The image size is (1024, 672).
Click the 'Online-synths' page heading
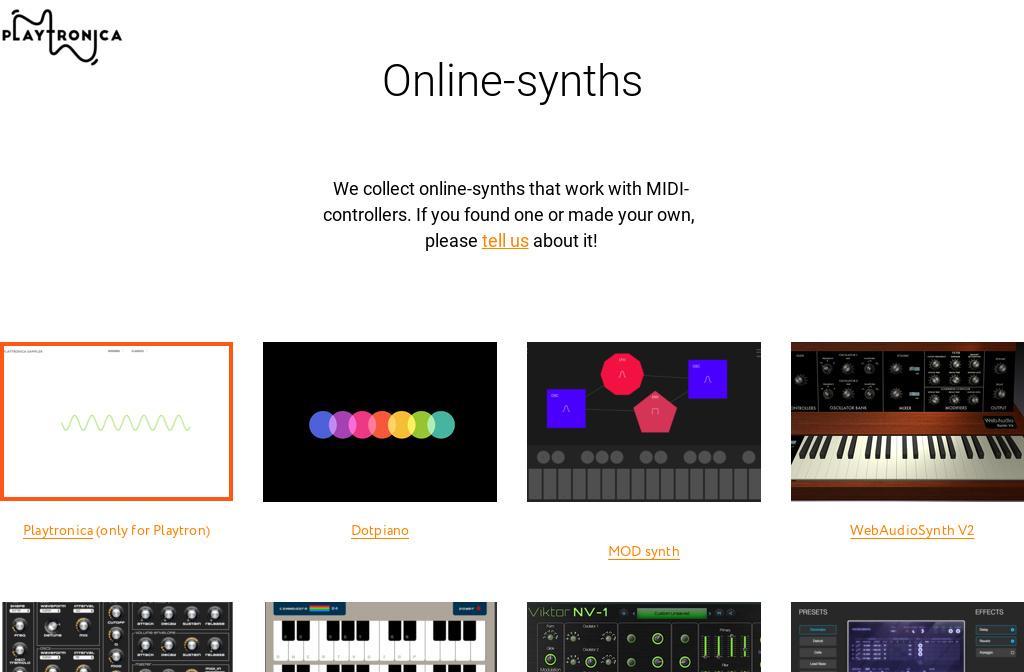[x=512, y=81]
